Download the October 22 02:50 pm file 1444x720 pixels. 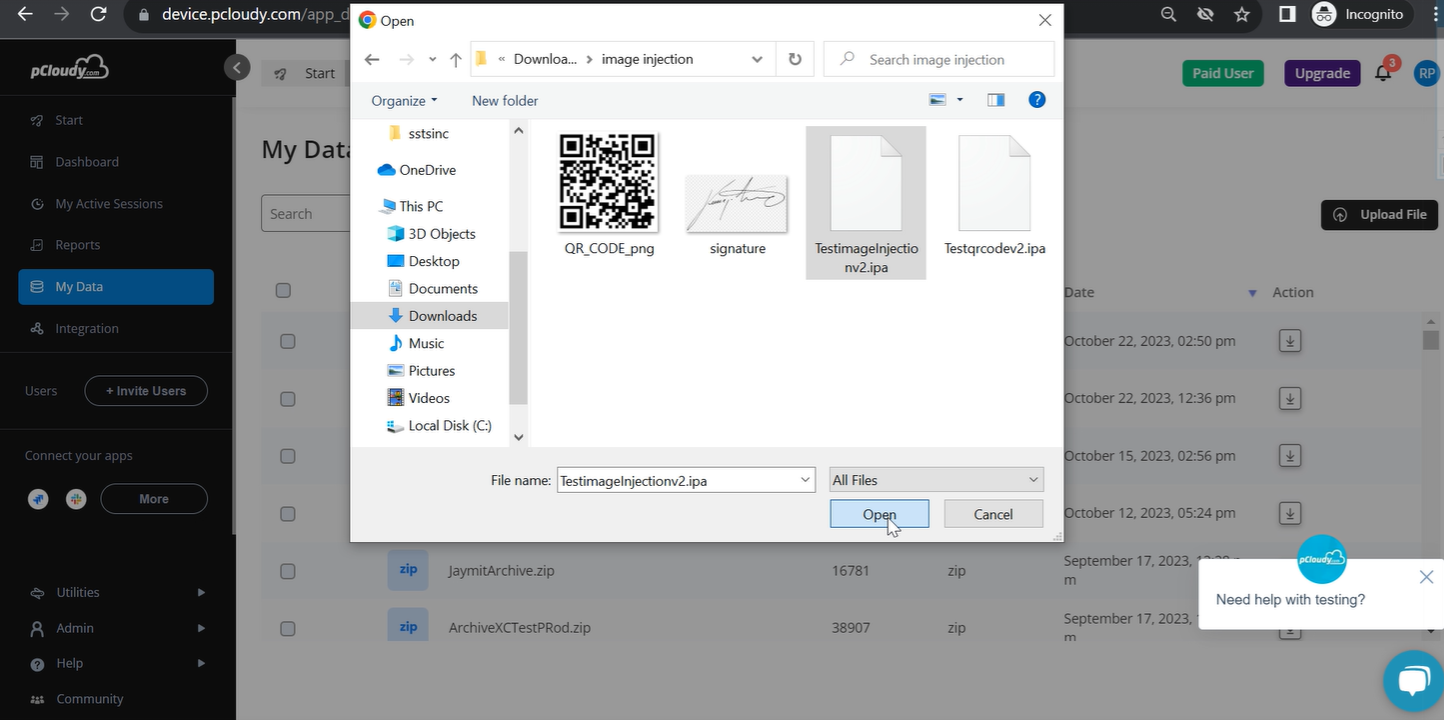[x=1290, y=341]
